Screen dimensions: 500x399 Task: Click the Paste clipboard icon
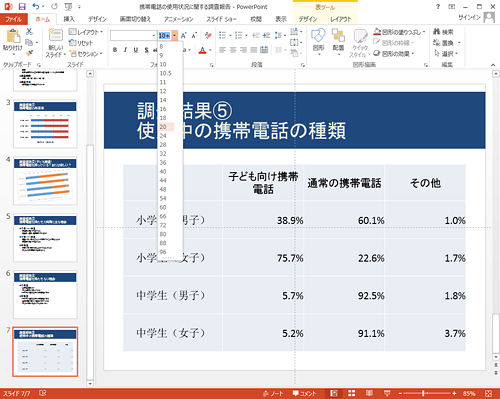tap(13, 37)
